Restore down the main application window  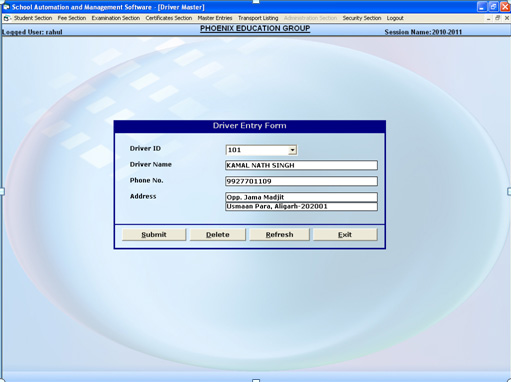click(x=494, y=7)
